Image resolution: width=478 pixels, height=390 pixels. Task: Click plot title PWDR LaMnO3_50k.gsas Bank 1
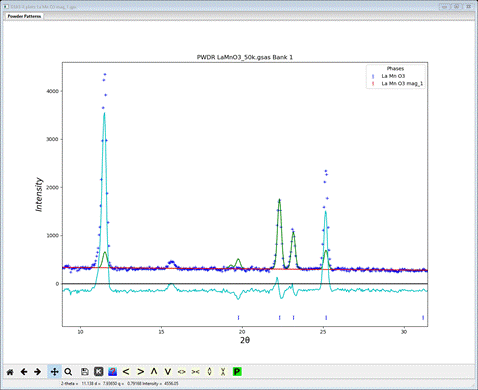click(x=245, y=57)
